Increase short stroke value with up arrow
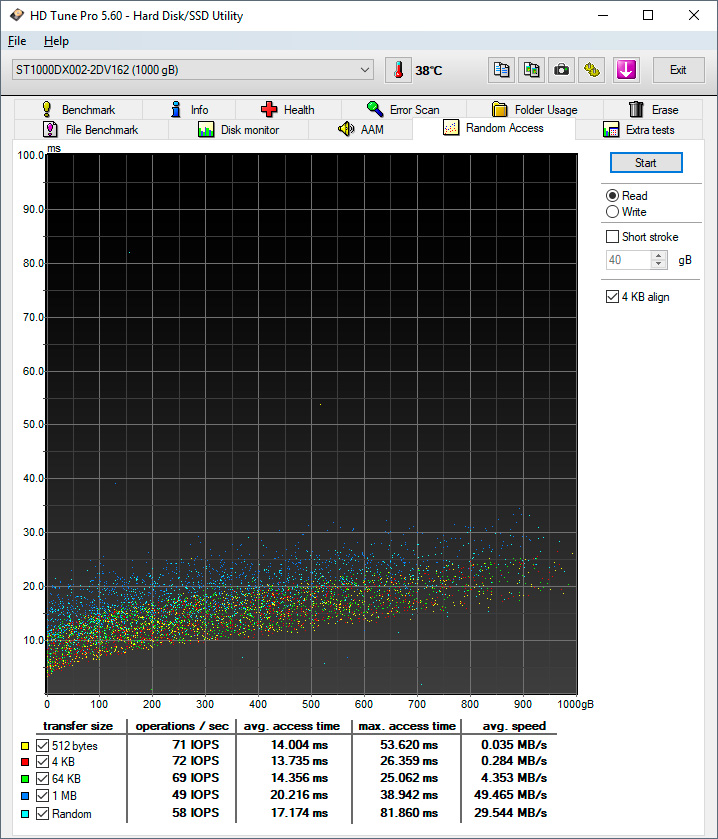 click(x=658, y=255)
